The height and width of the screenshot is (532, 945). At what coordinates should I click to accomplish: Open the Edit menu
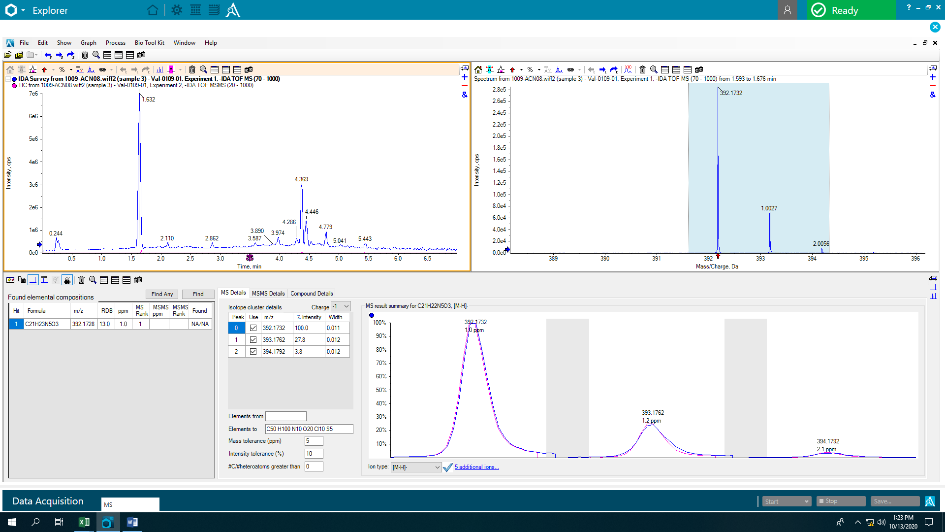pyautogui.click(x=43, y=43)
